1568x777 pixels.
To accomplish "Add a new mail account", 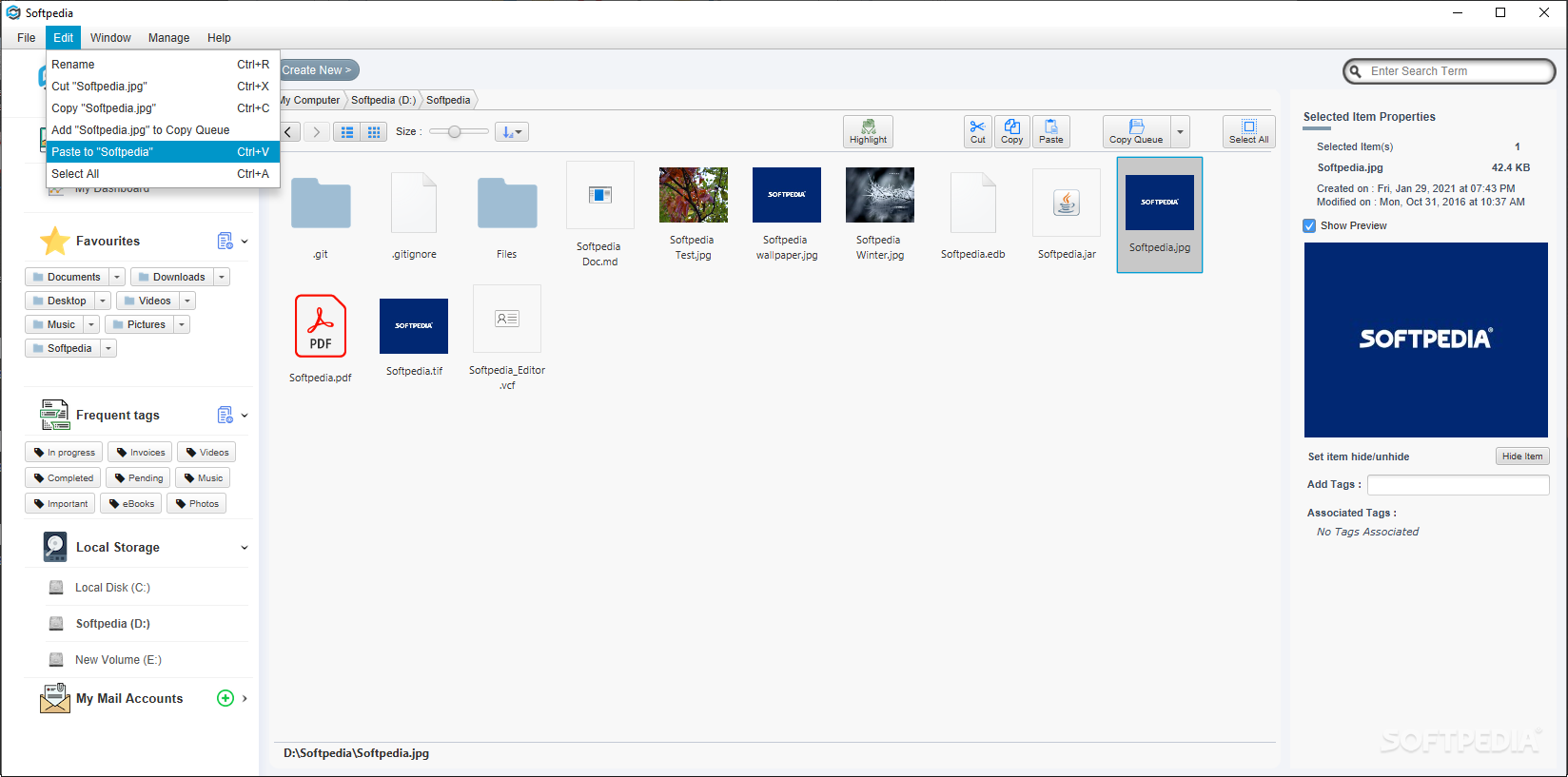I will pos(225,698).
